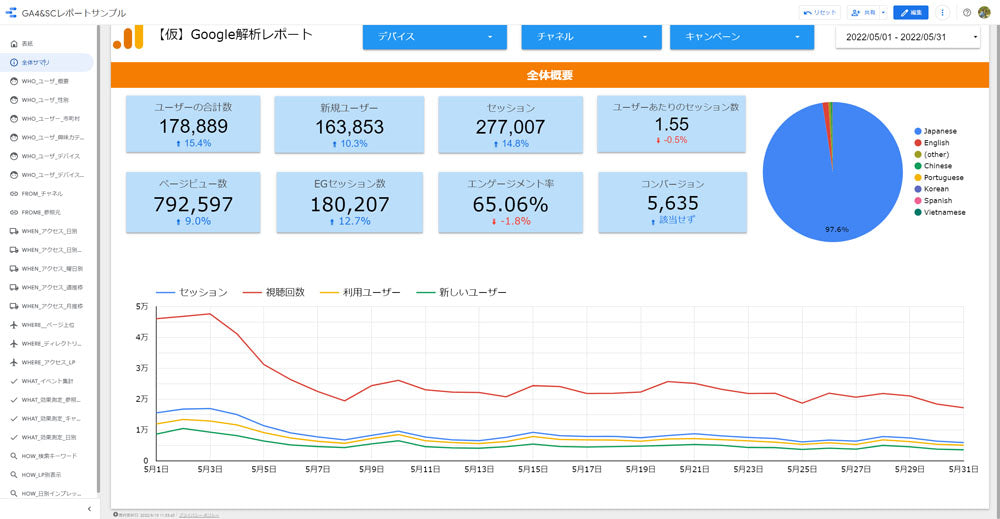Open the date range picker 2022/05/01 - 2022/05/31
Viewport: 1000px width, 519px height.
pyautogui.click(x=909, y=37)
